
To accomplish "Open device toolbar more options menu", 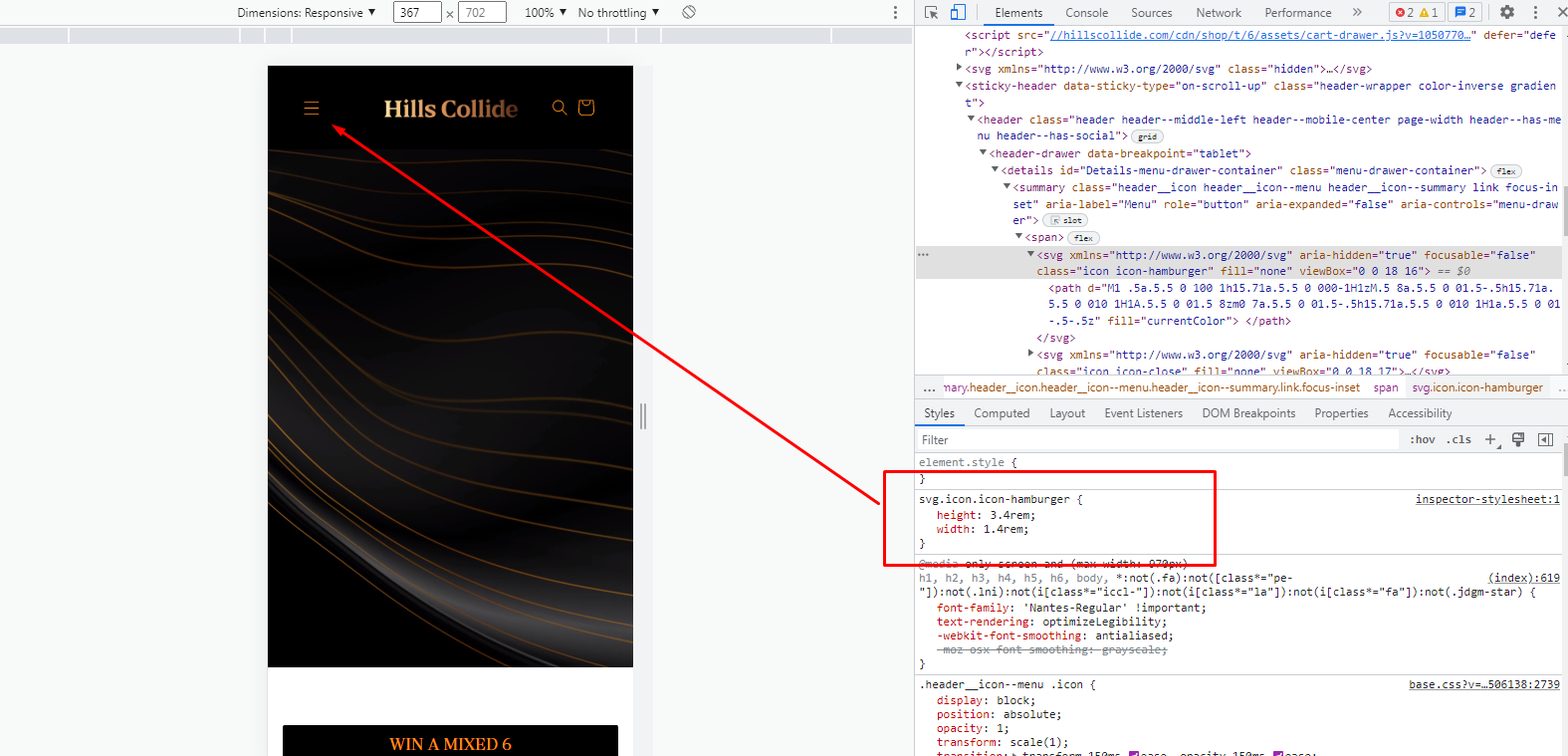I will pos(895,12).
